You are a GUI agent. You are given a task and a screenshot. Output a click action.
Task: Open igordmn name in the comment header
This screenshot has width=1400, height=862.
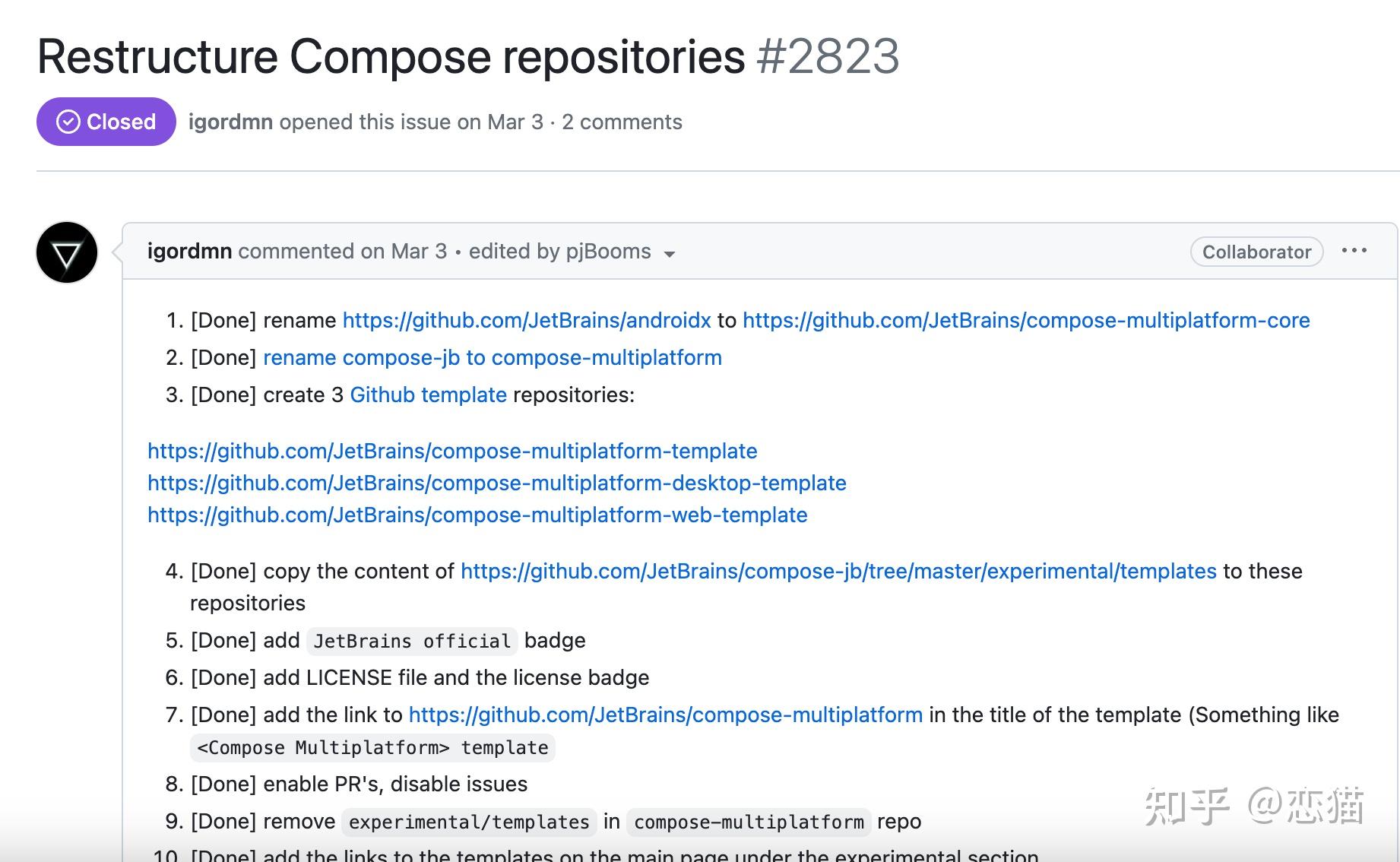(x=189, y=251)
